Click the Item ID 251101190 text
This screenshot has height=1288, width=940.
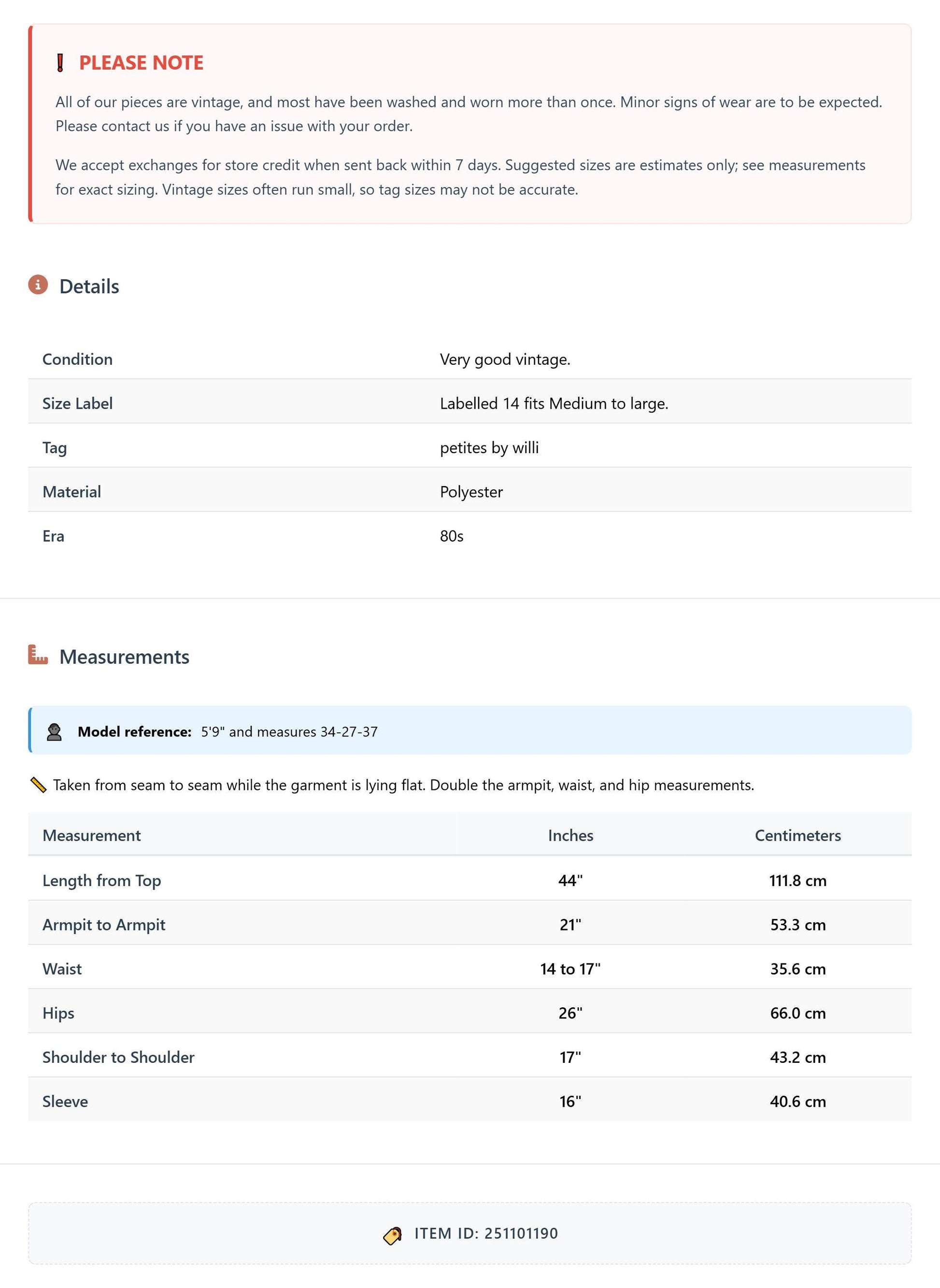pyautogui.click(x=486, y=1233)
